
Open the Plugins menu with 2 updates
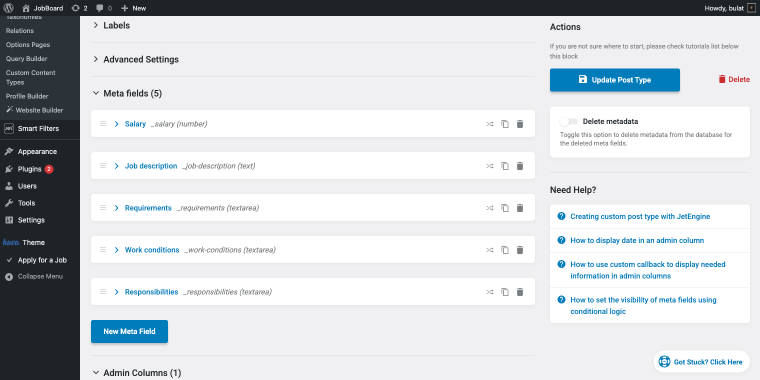coord(30,169)
